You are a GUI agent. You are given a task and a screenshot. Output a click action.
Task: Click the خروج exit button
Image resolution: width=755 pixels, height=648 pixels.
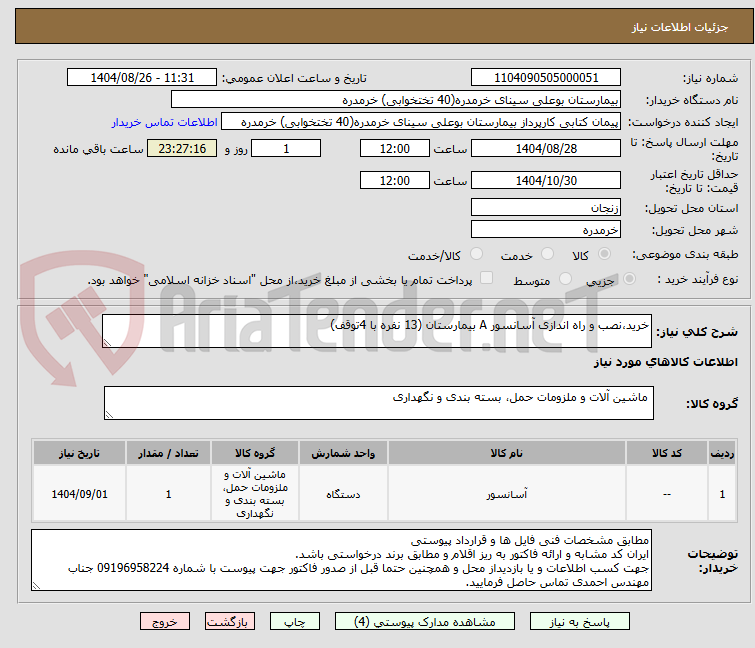point(165,621)
